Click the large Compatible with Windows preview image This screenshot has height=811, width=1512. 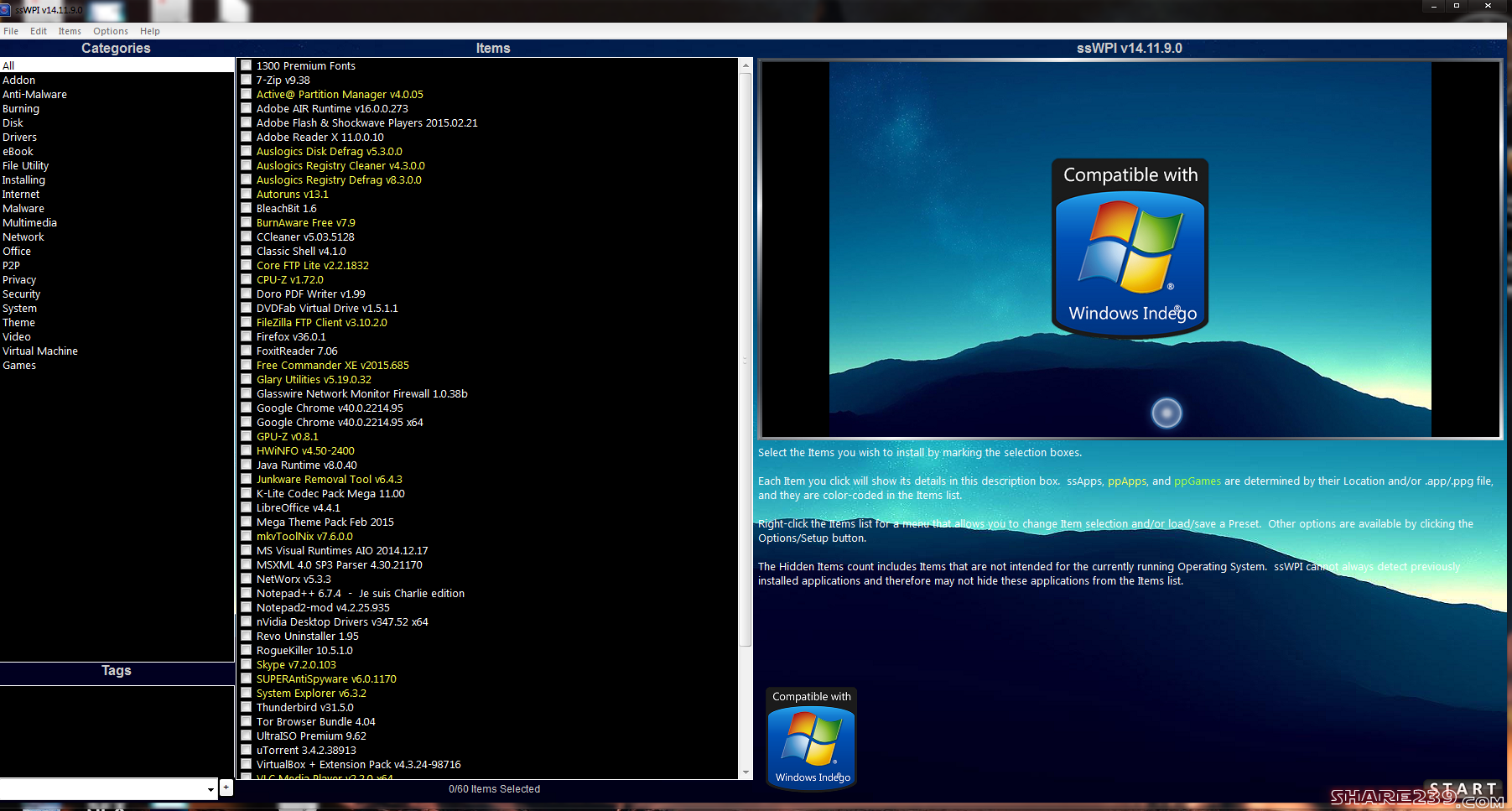point(1130,249)
